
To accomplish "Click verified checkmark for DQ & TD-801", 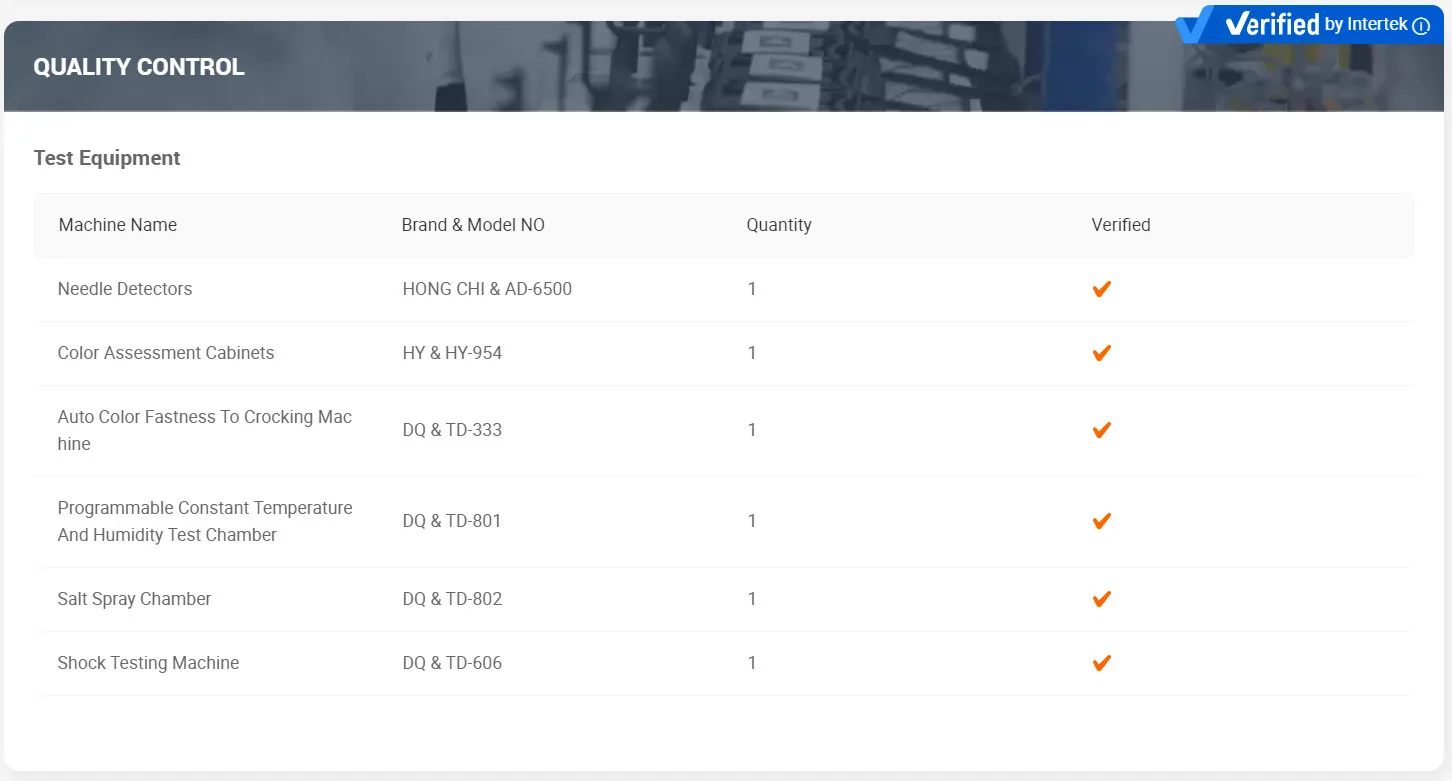I will point(1102,521).
